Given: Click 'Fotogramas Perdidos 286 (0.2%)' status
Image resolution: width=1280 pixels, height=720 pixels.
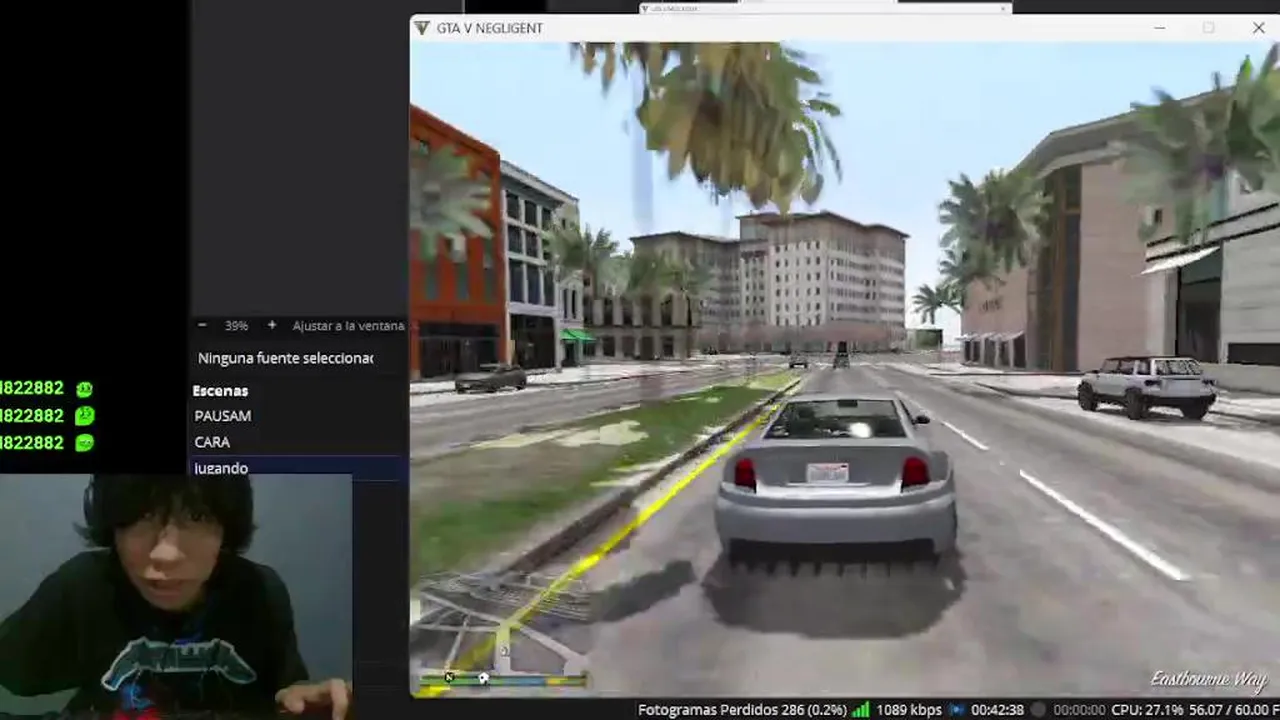Looking at the screenshot, I should tap(742, 710).
